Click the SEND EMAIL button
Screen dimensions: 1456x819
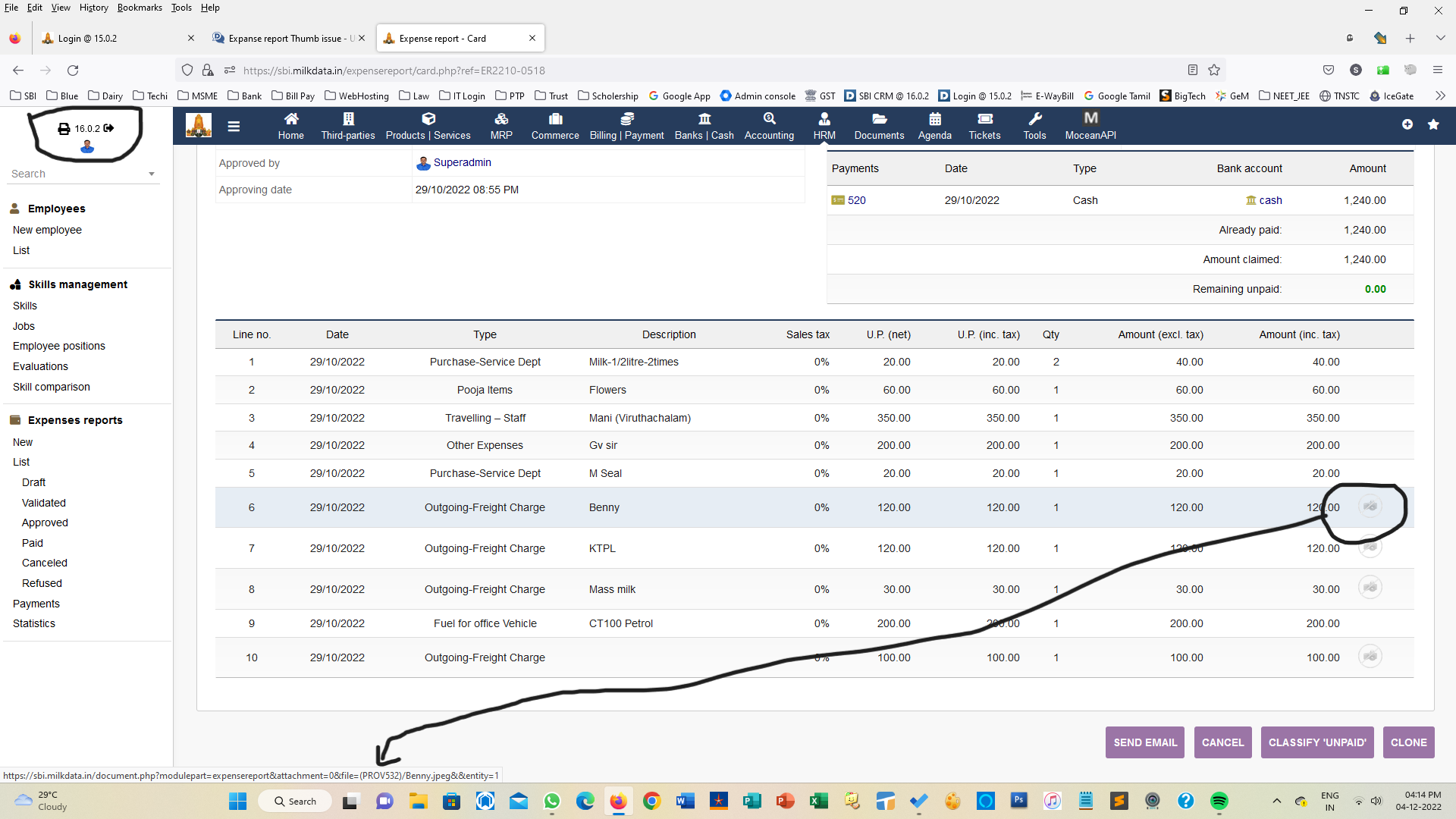pyautogui.click(x=1145, y=742)
